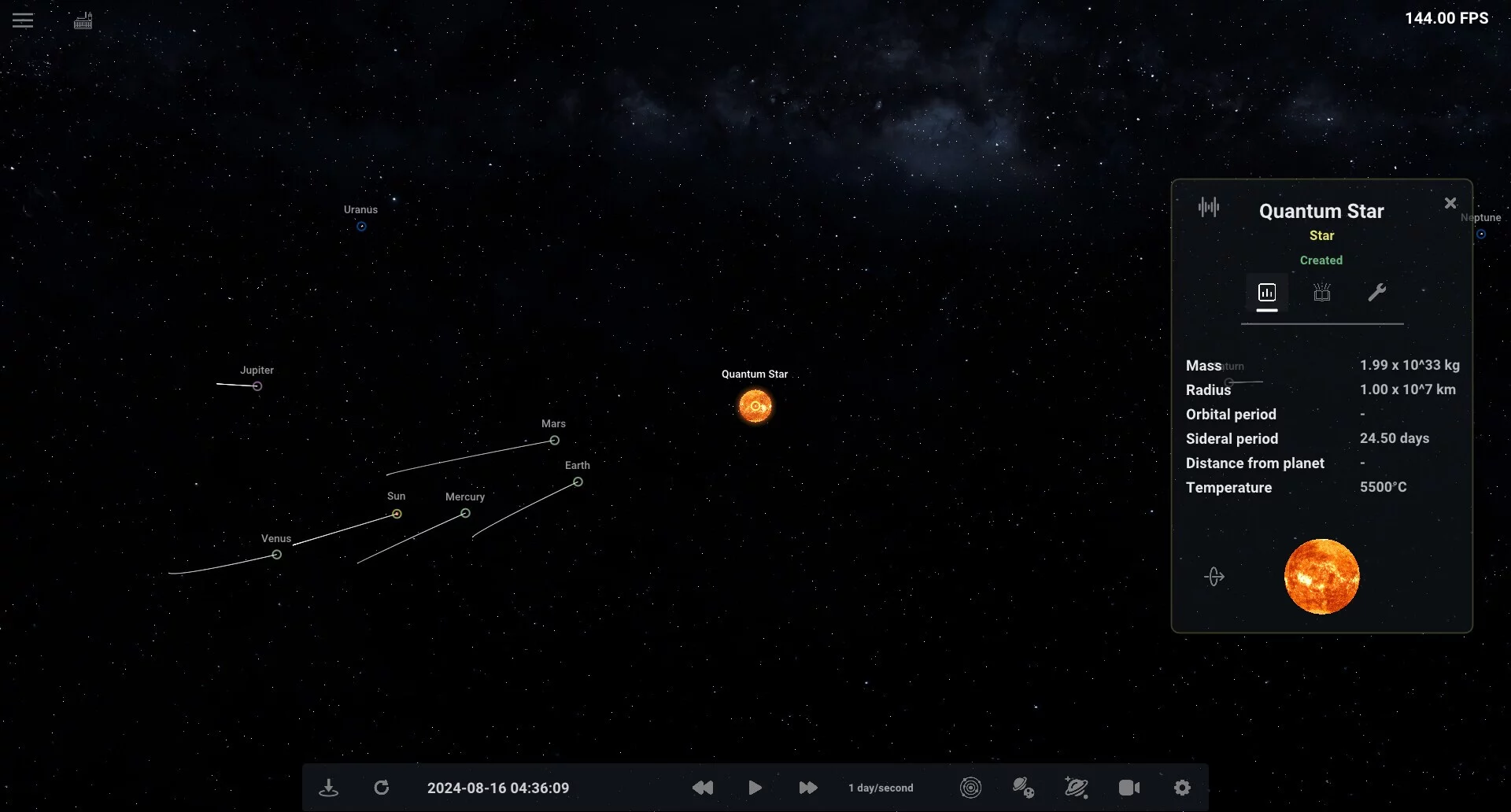Switch to the statistics chart tab

(1267, 293)
